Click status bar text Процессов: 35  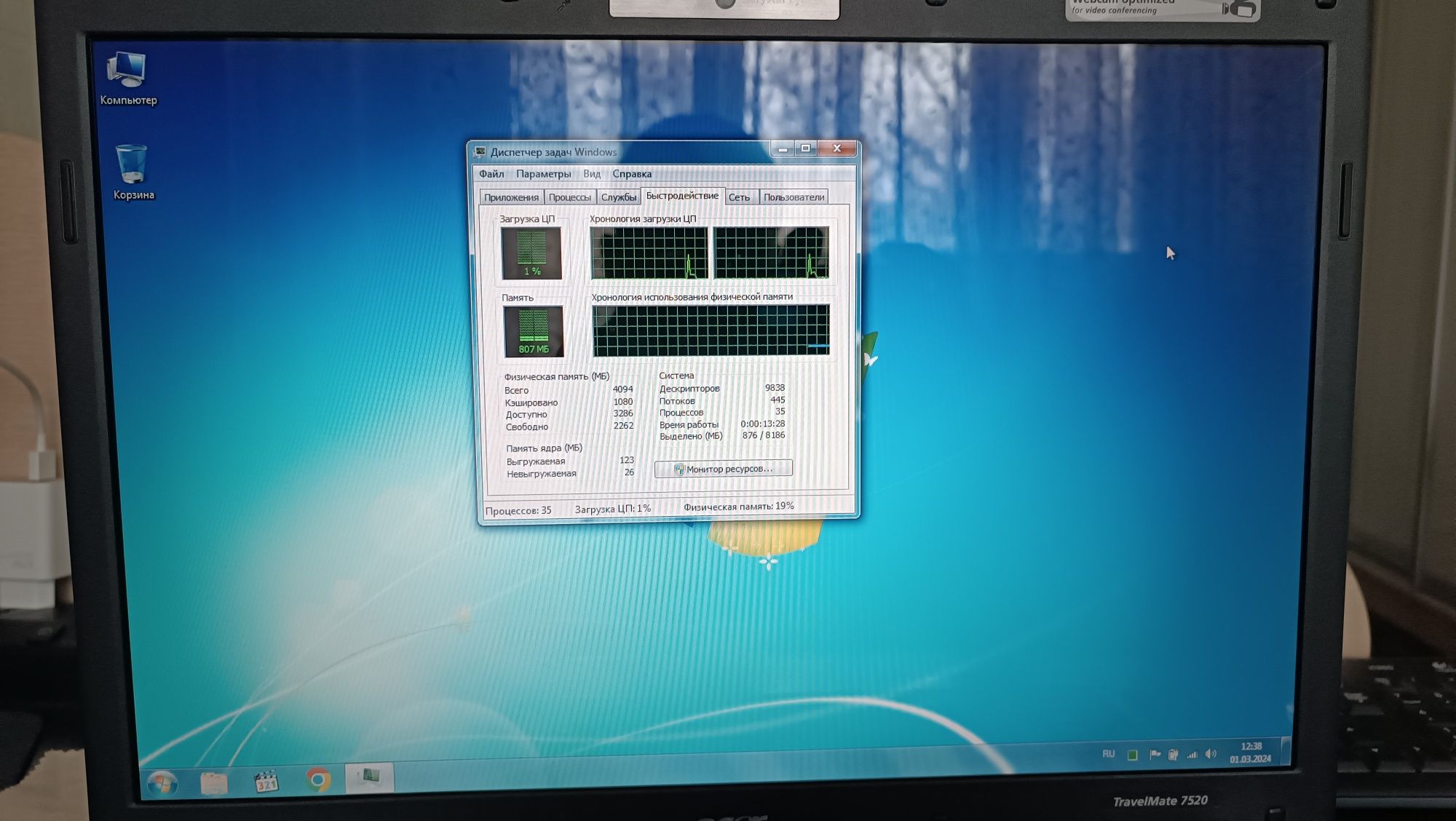[x=518, y=511]
